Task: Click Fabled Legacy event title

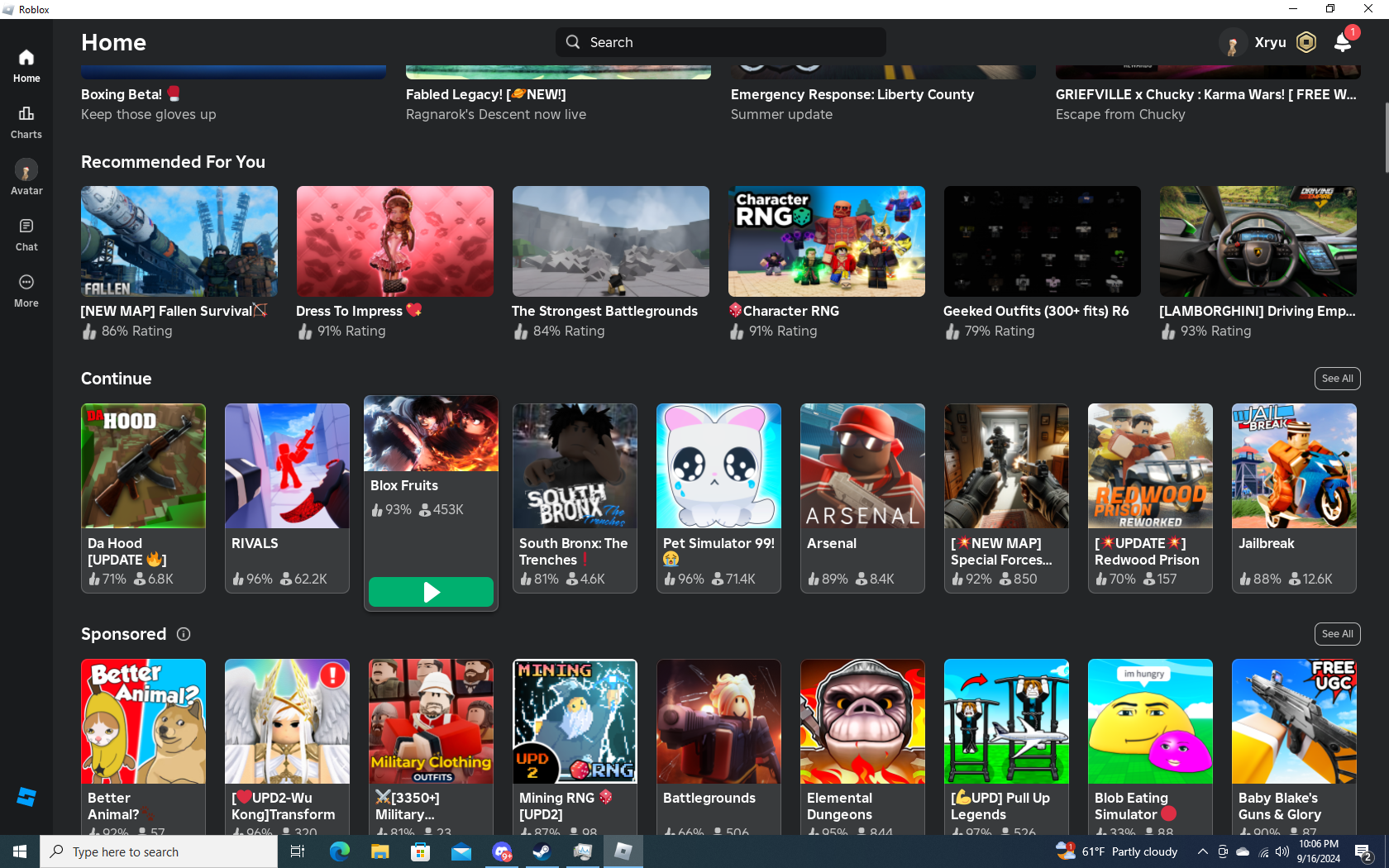Action: [486, 94]
